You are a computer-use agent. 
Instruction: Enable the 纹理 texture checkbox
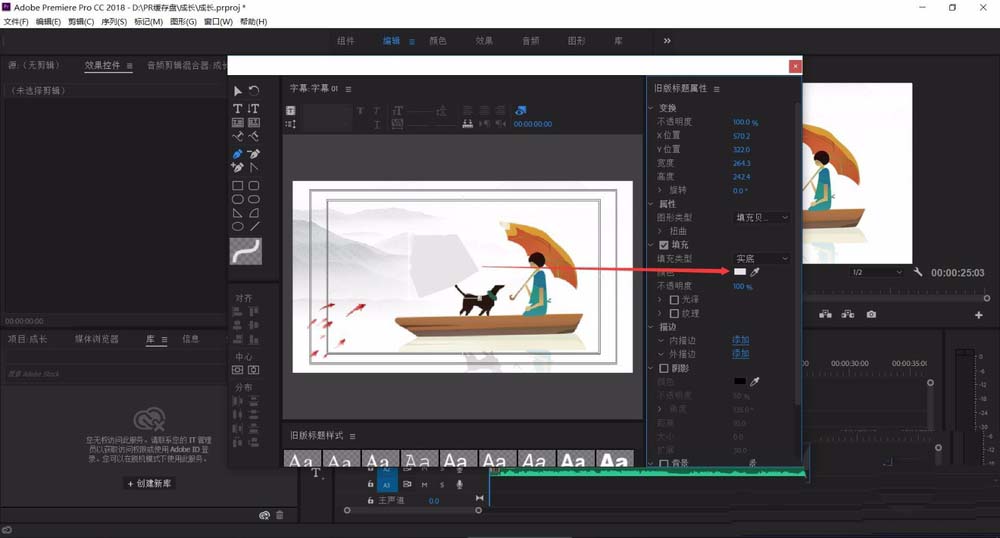pos(674,313)
